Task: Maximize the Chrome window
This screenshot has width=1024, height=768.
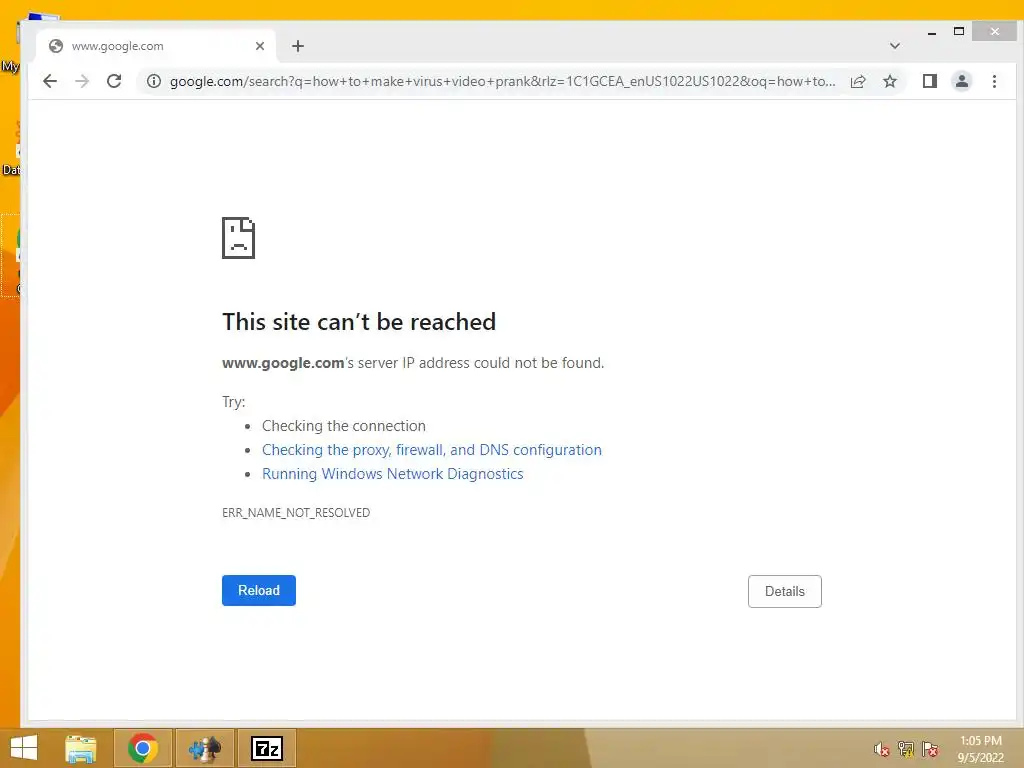Action: [x=959, y=31]
